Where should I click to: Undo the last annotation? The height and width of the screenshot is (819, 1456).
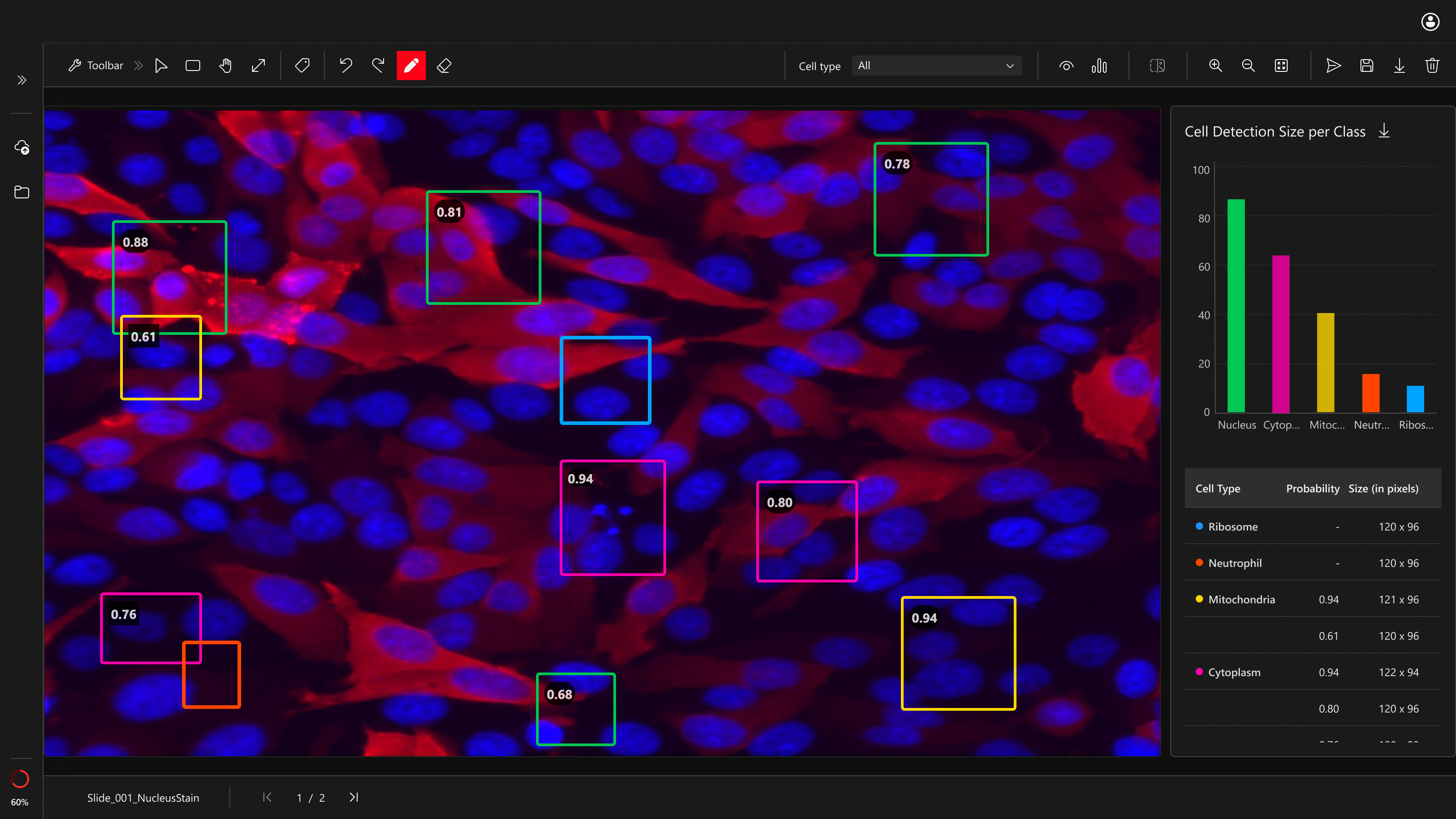coord(346,65)
